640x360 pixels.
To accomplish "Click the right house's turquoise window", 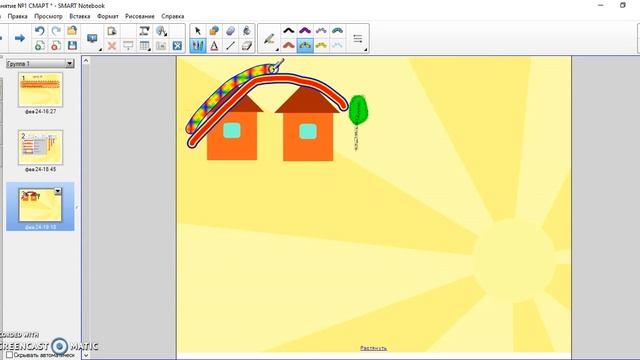I will [x=308, y=131].
